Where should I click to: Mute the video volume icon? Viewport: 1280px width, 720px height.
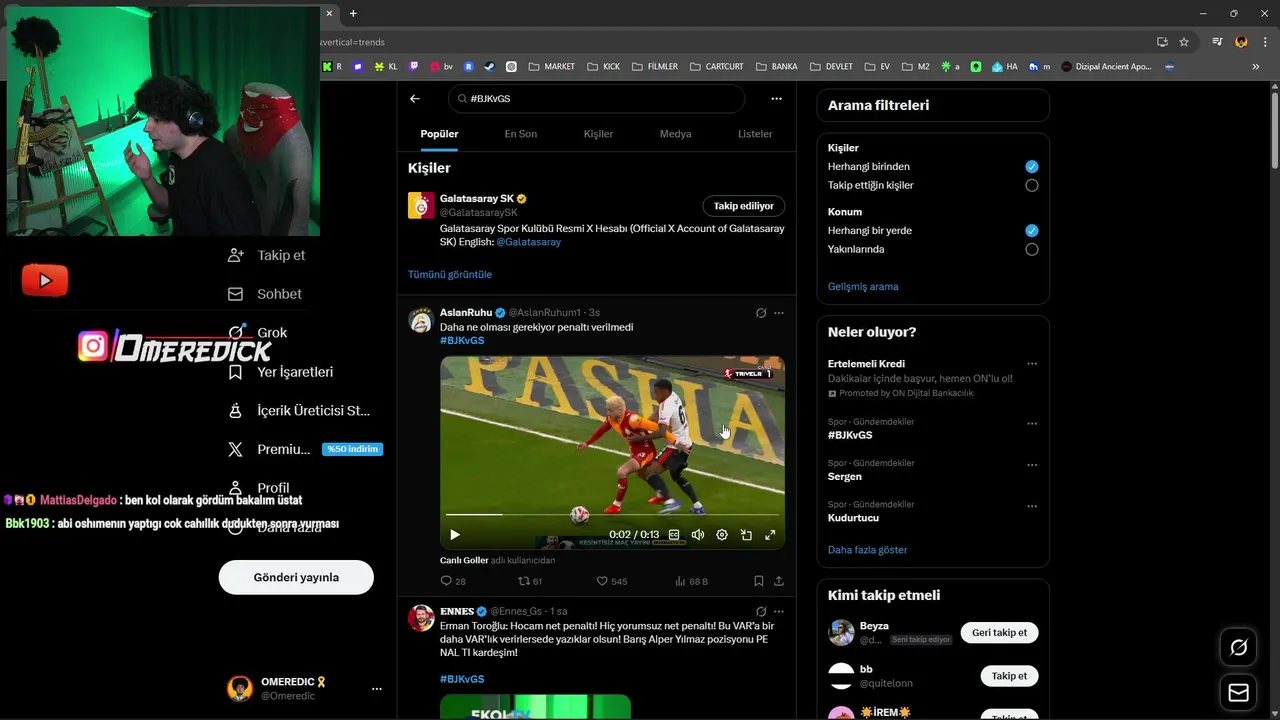coord(698,535)
